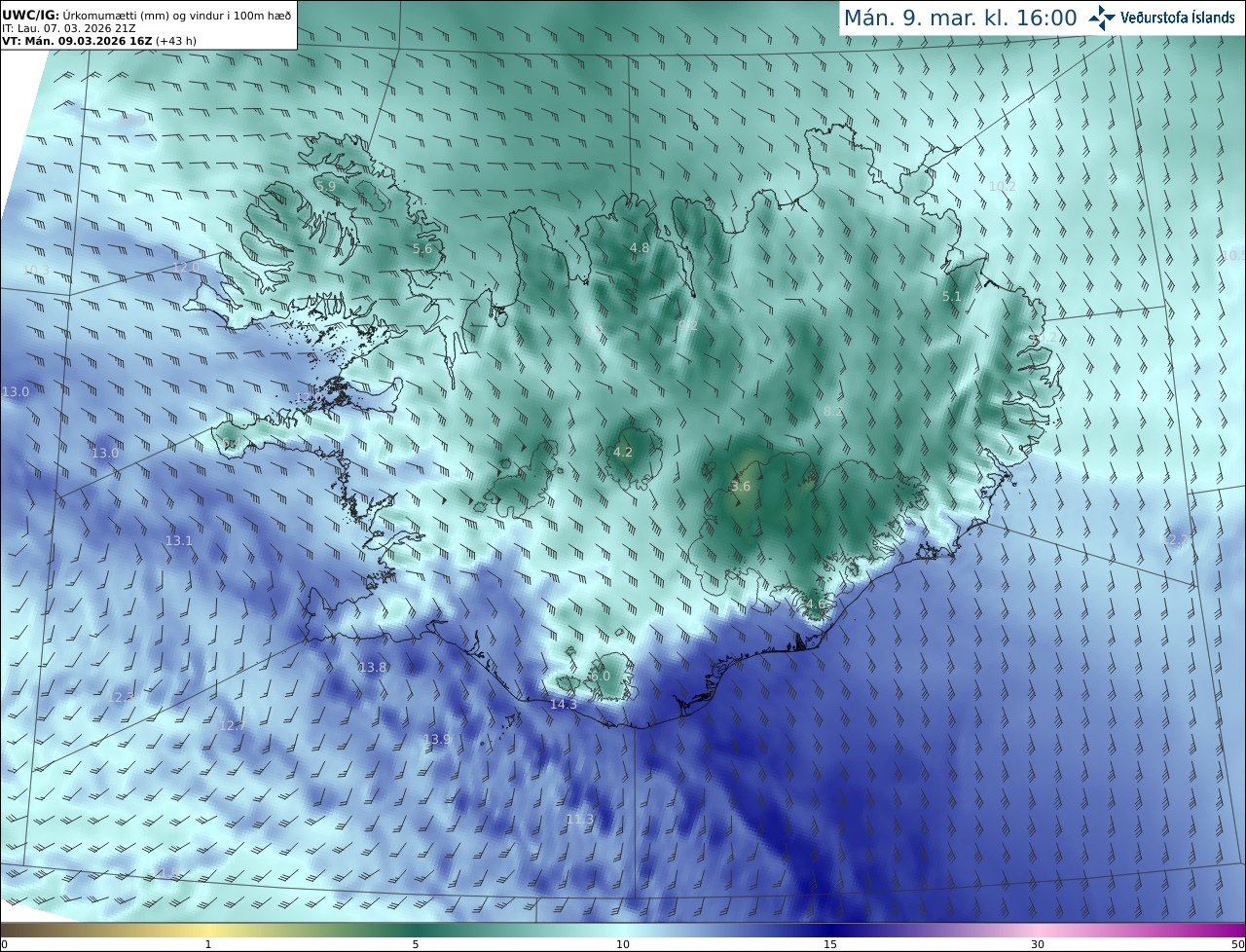Click the colour scale label 30
This screenshot has height=952, width=1246.
tap(1038, 944)
